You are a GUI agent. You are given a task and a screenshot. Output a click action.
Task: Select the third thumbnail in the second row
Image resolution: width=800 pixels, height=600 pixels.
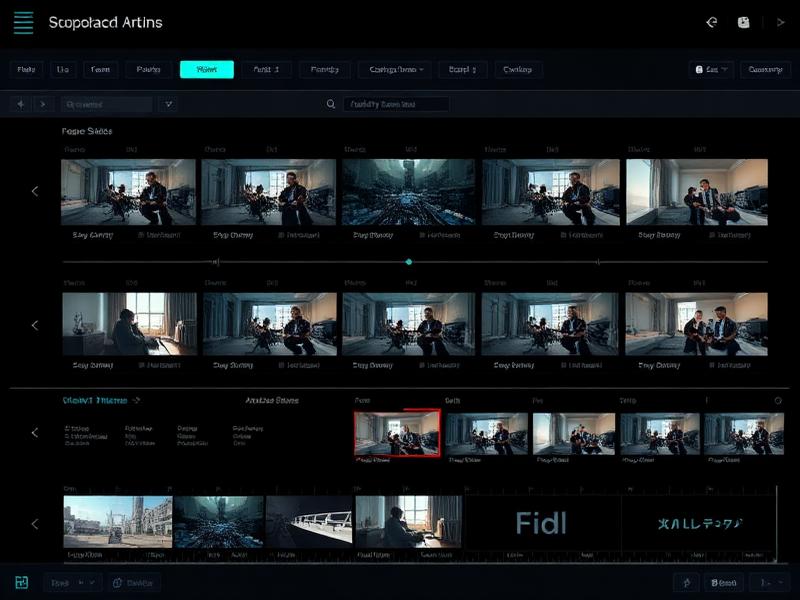(408, 324)
